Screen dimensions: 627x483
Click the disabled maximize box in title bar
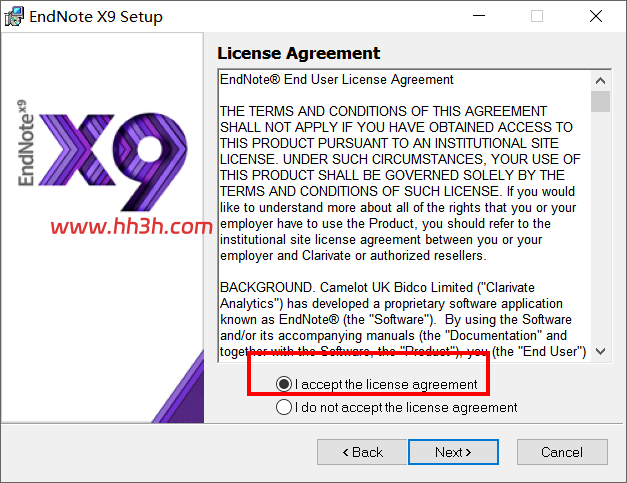click(x=537, y=16)
